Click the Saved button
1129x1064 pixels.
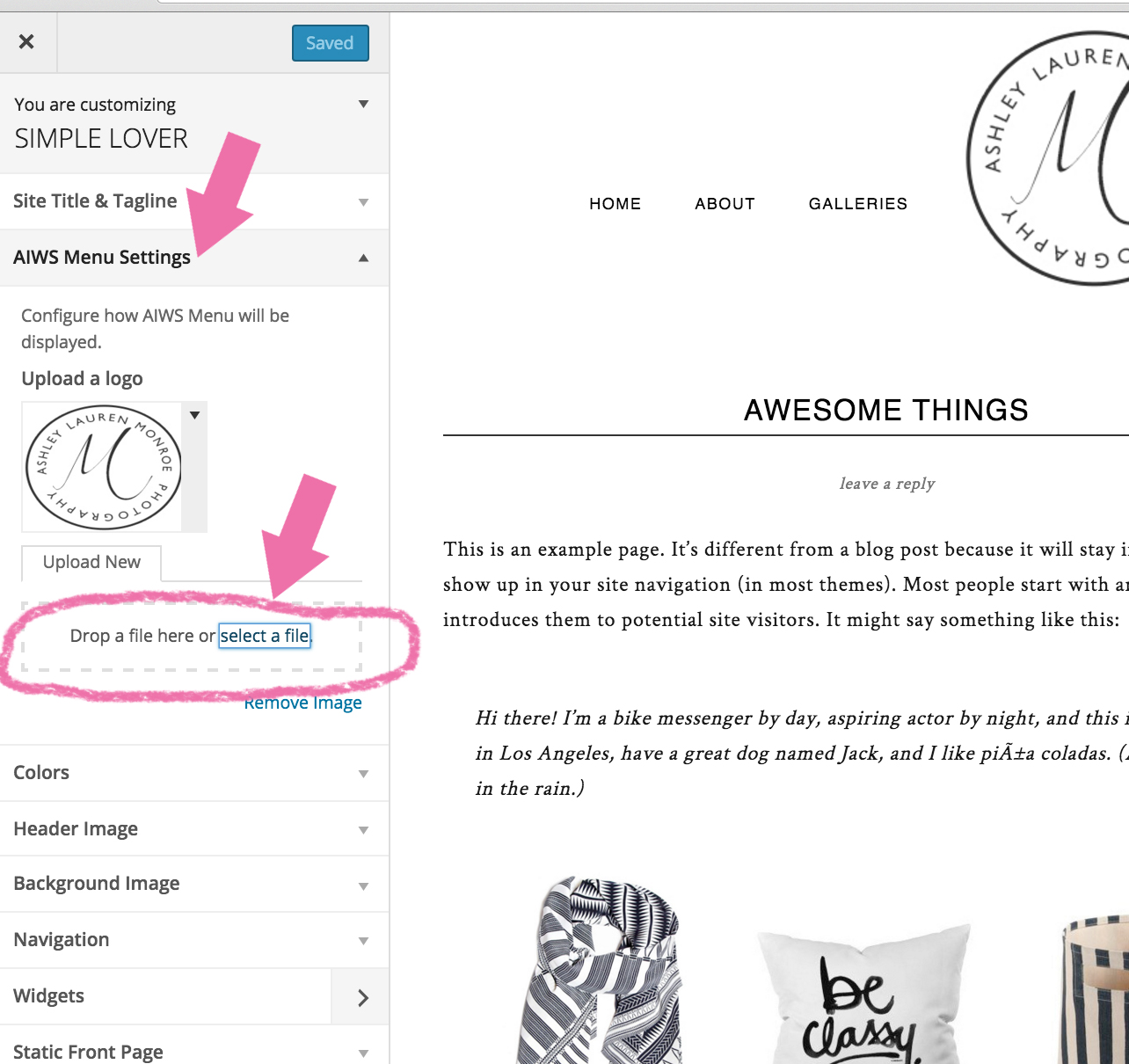coord(330,43)
